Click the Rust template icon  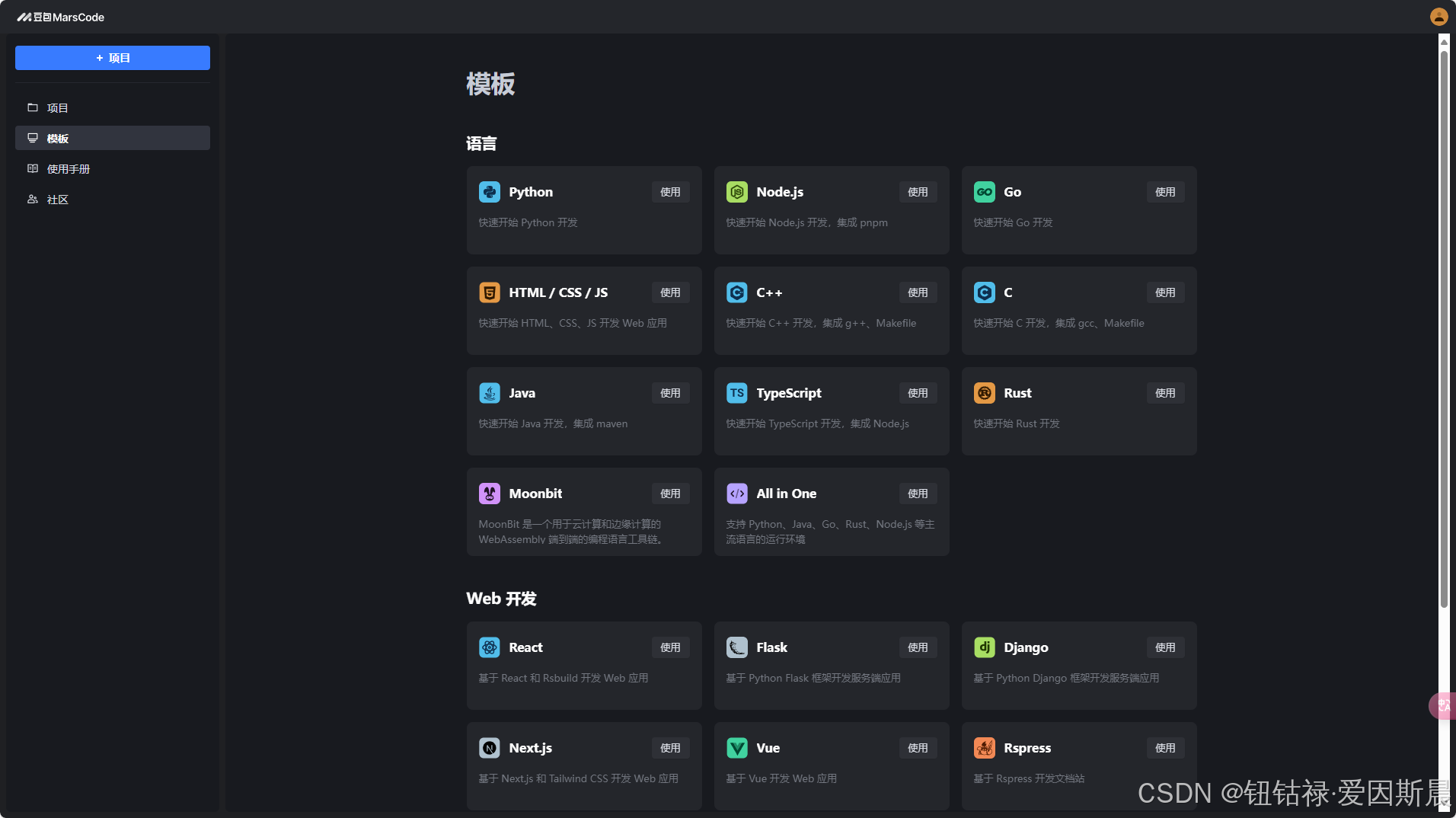[985, 393]
